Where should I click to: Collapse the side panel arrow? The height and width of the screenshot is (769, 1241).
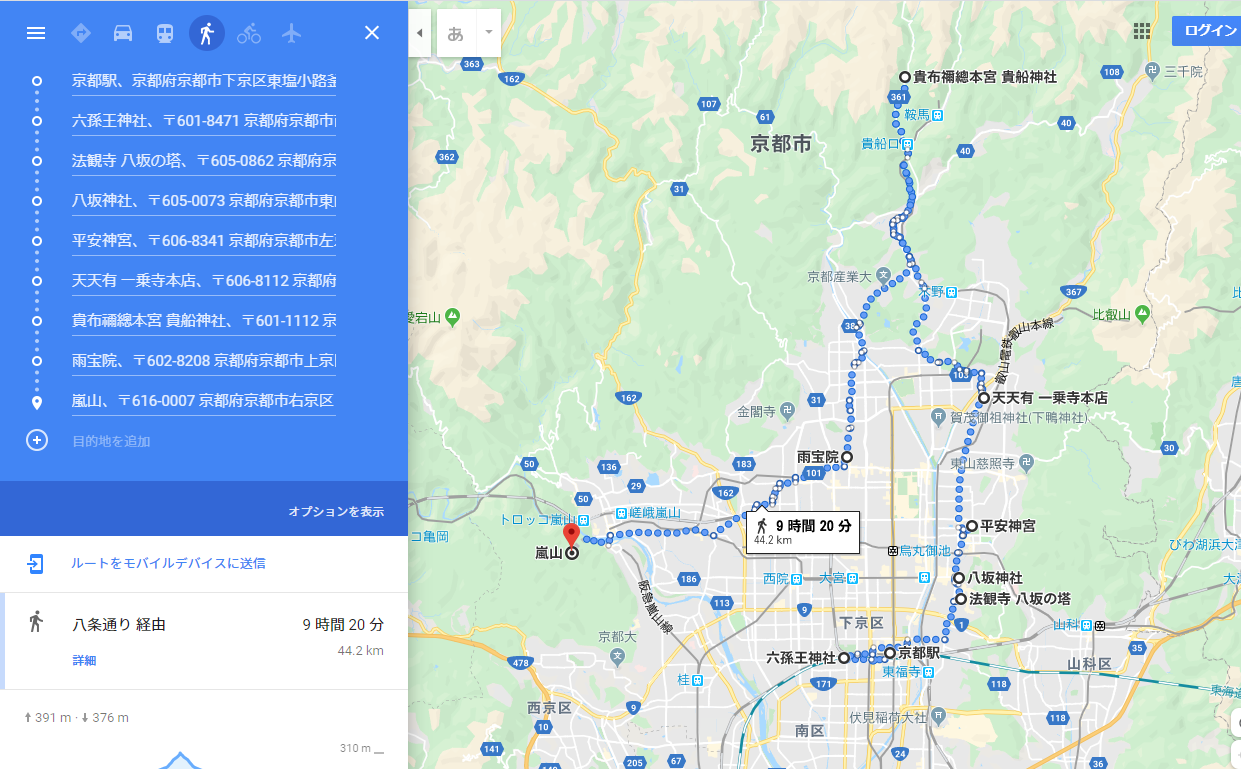click(x=420, y=33)
